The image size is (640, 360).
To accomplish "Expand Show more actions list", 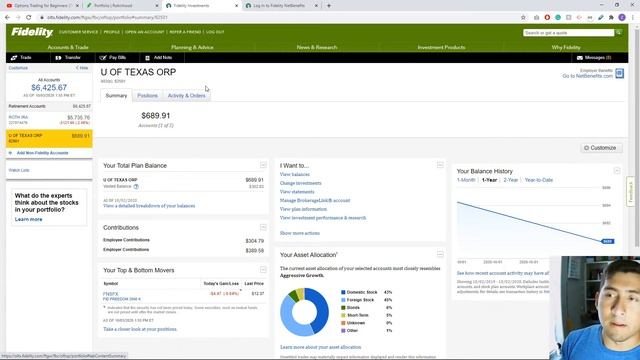I will (x=300, y=233).
